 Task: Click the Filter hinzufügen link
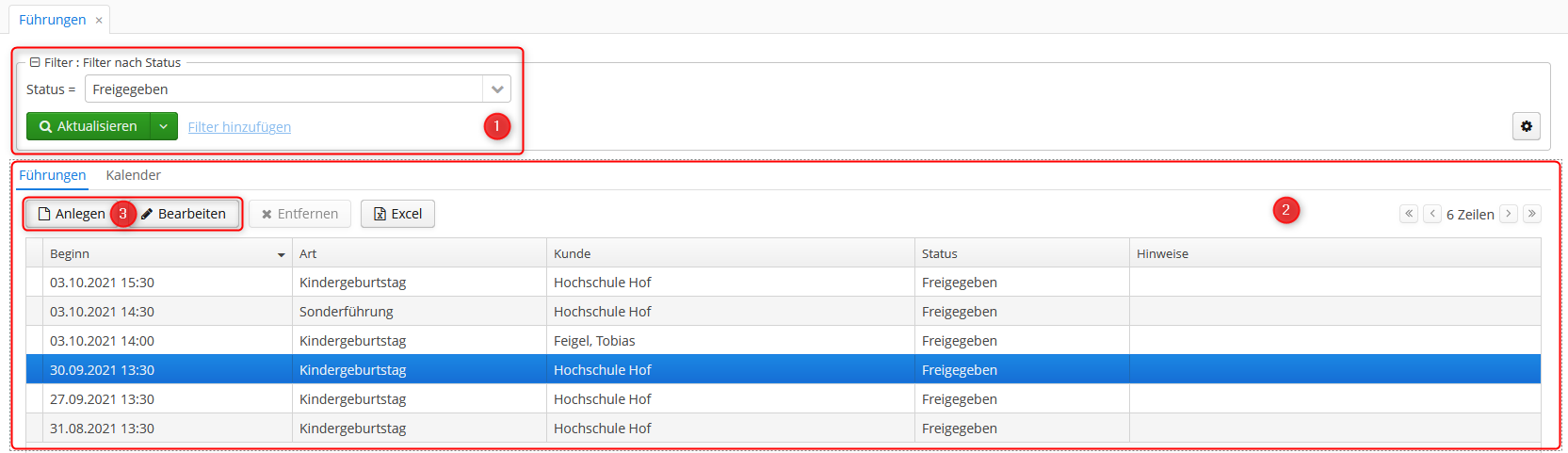[239, 127]
